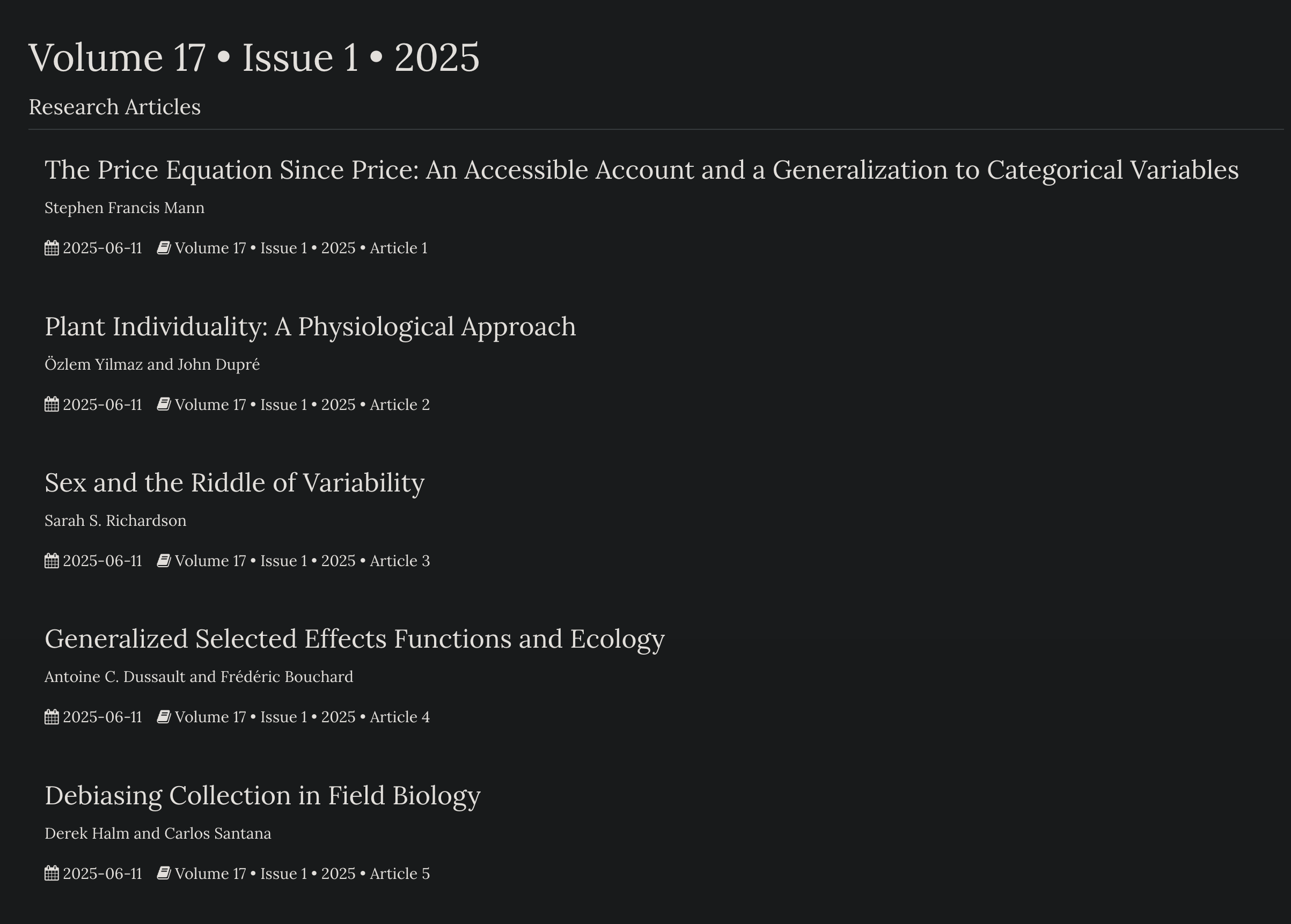
Task: Click calendar icon for Price Equation article
Action: tap(52, 248)
